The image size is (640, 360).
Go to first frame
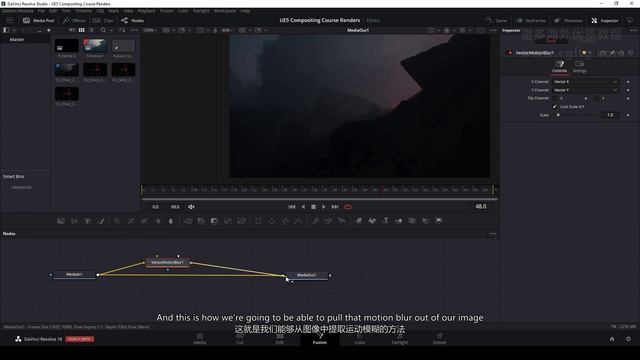pyautogui.click(x=292, y=207)
